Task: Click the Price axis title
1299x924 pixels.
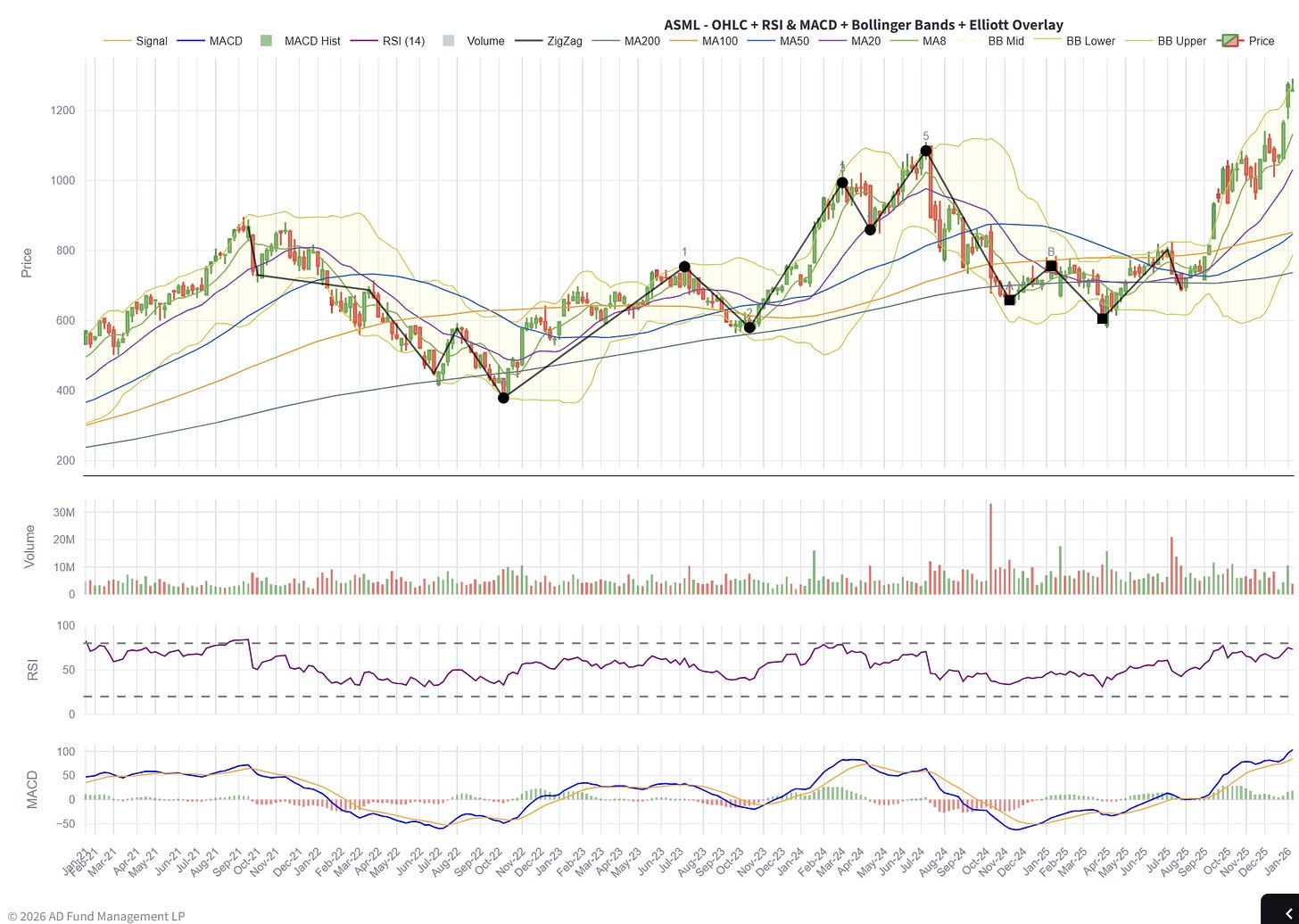Action: pyautogui.click(x=26, y=263)
